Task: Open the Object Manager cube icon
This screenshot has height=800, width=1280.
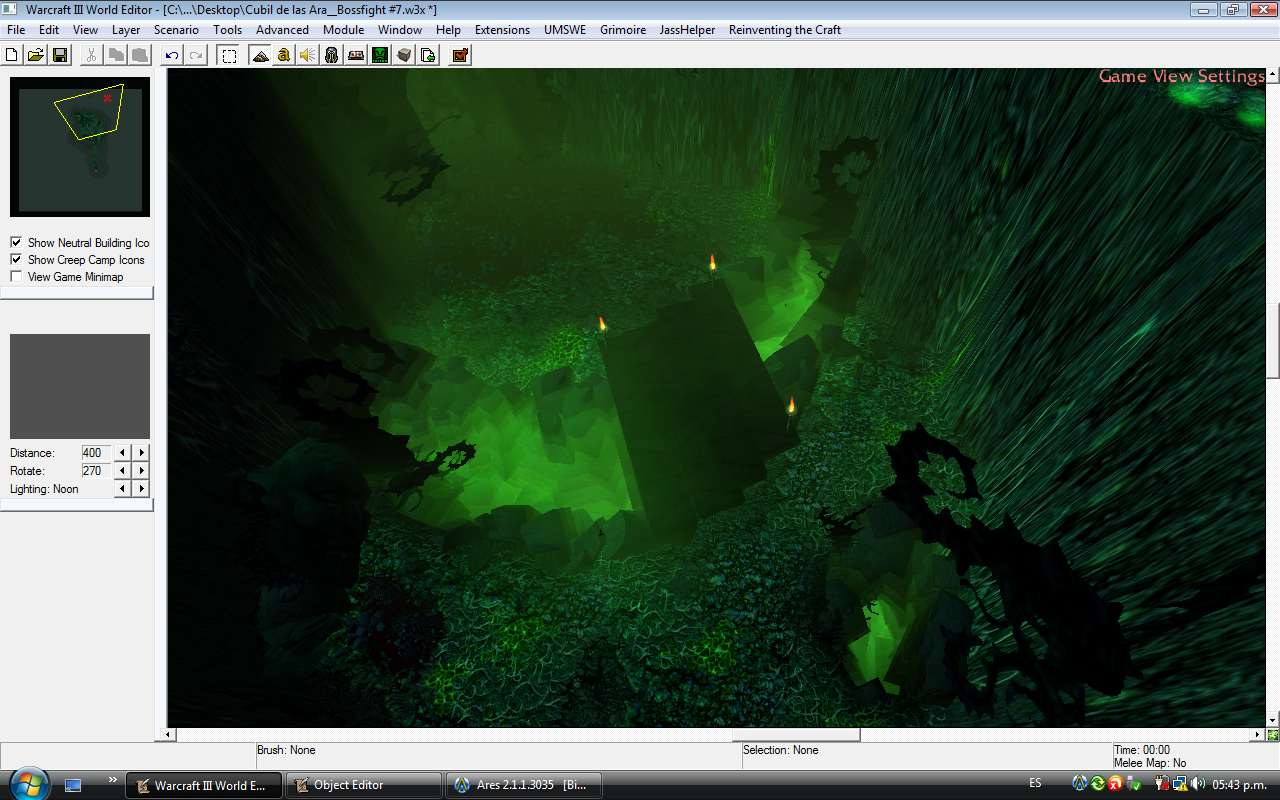Action: (x=404, y=55)
